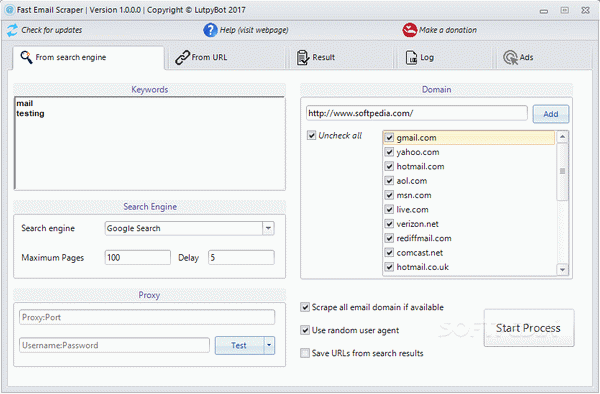Click the domain URL input field
The height and width of the screenshot is (394, 600).
417,114
